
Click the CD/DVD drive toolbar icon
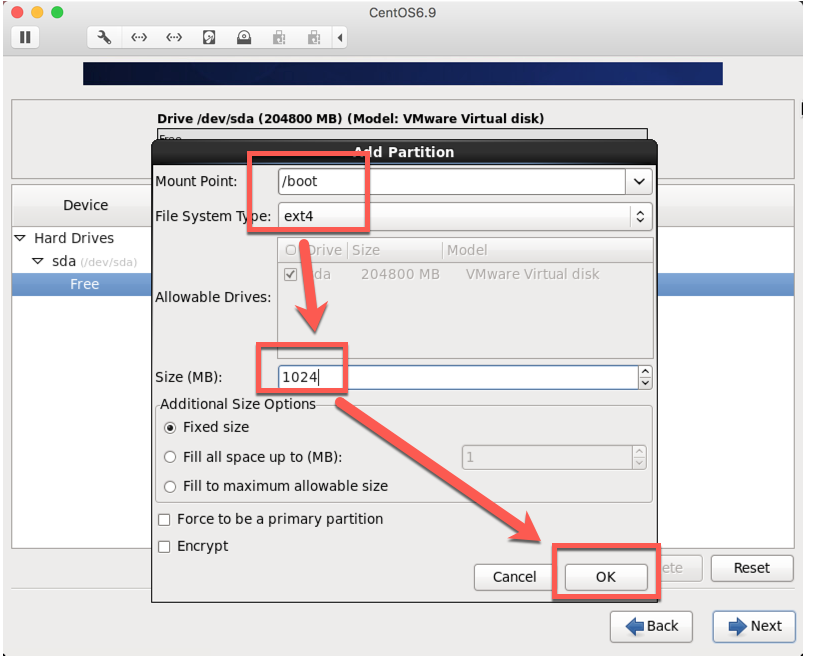[244, 38]
